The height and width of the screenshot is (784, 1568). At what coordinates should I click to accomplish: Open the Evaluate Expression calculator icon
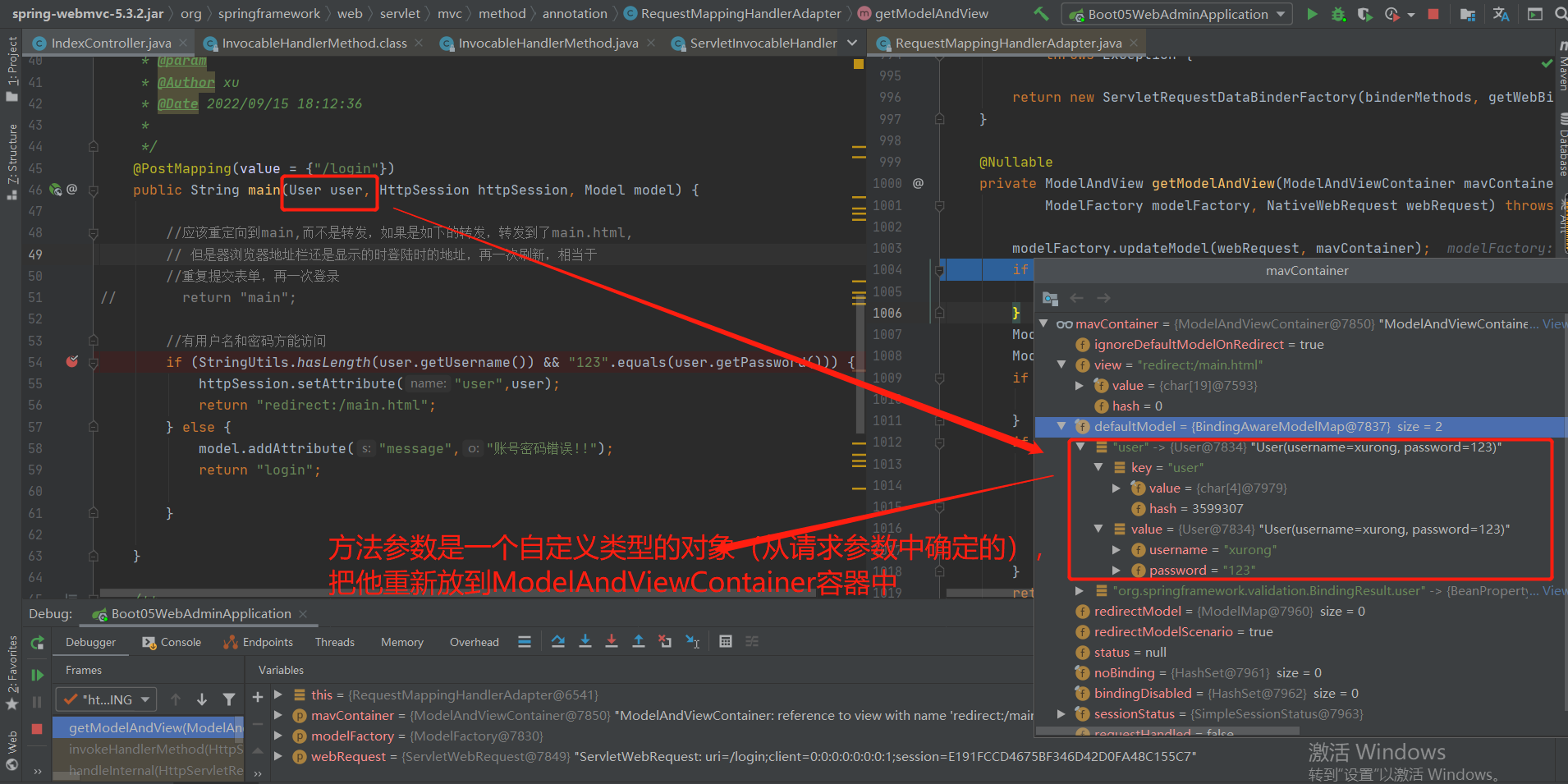(x=726, y=642)
